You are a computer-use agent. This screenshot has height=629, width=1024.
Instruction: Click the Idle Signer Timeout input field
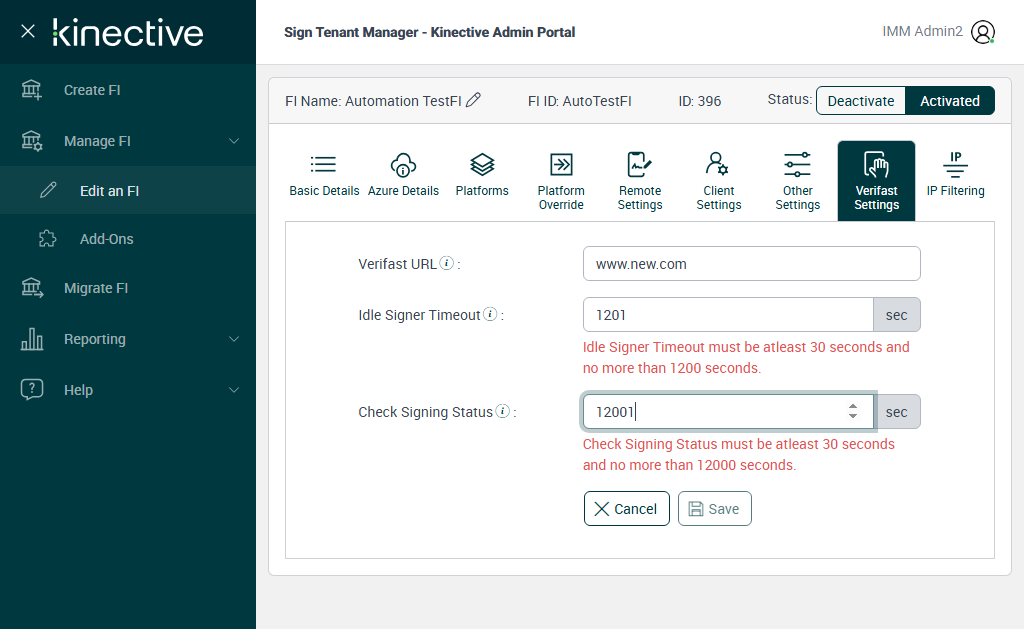click(x=728, y=315)
